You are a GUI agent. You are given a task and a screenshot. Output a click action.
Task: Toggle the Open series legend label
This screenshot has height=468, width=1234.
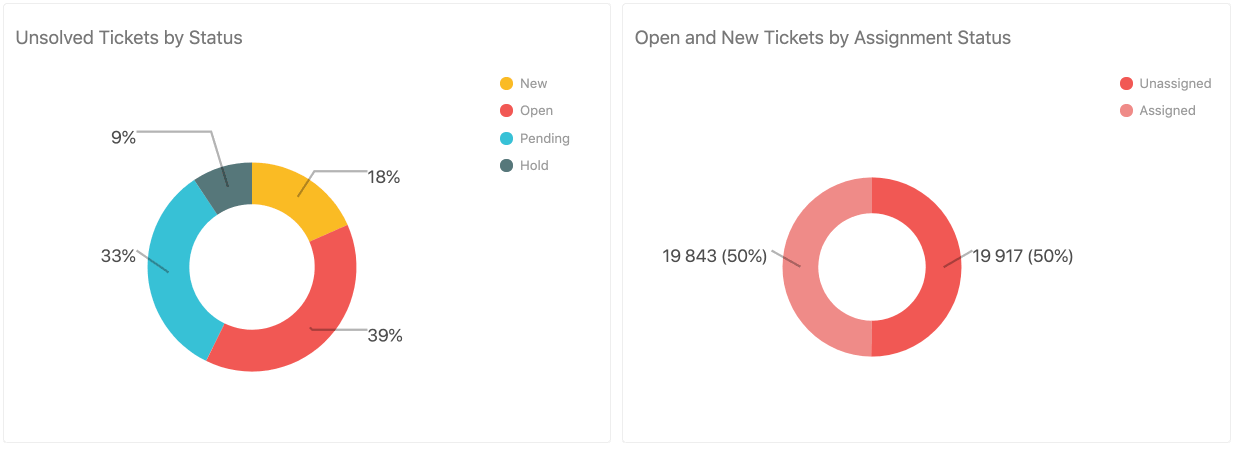(536, 111)
